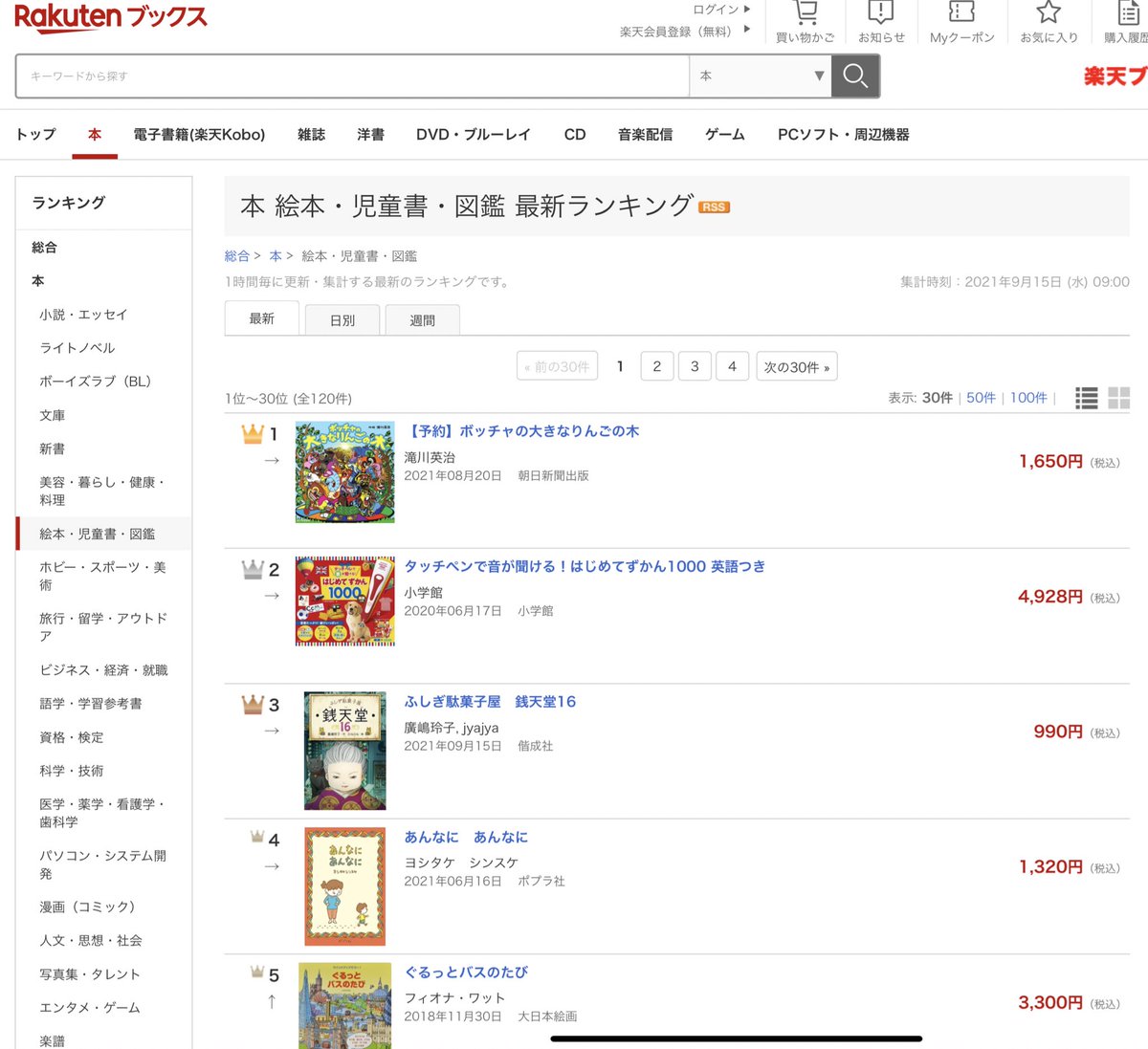The image size is (1148, 1049).
Task: Click the rank 1 book cover thumbnail
Action: click(344, 472)
